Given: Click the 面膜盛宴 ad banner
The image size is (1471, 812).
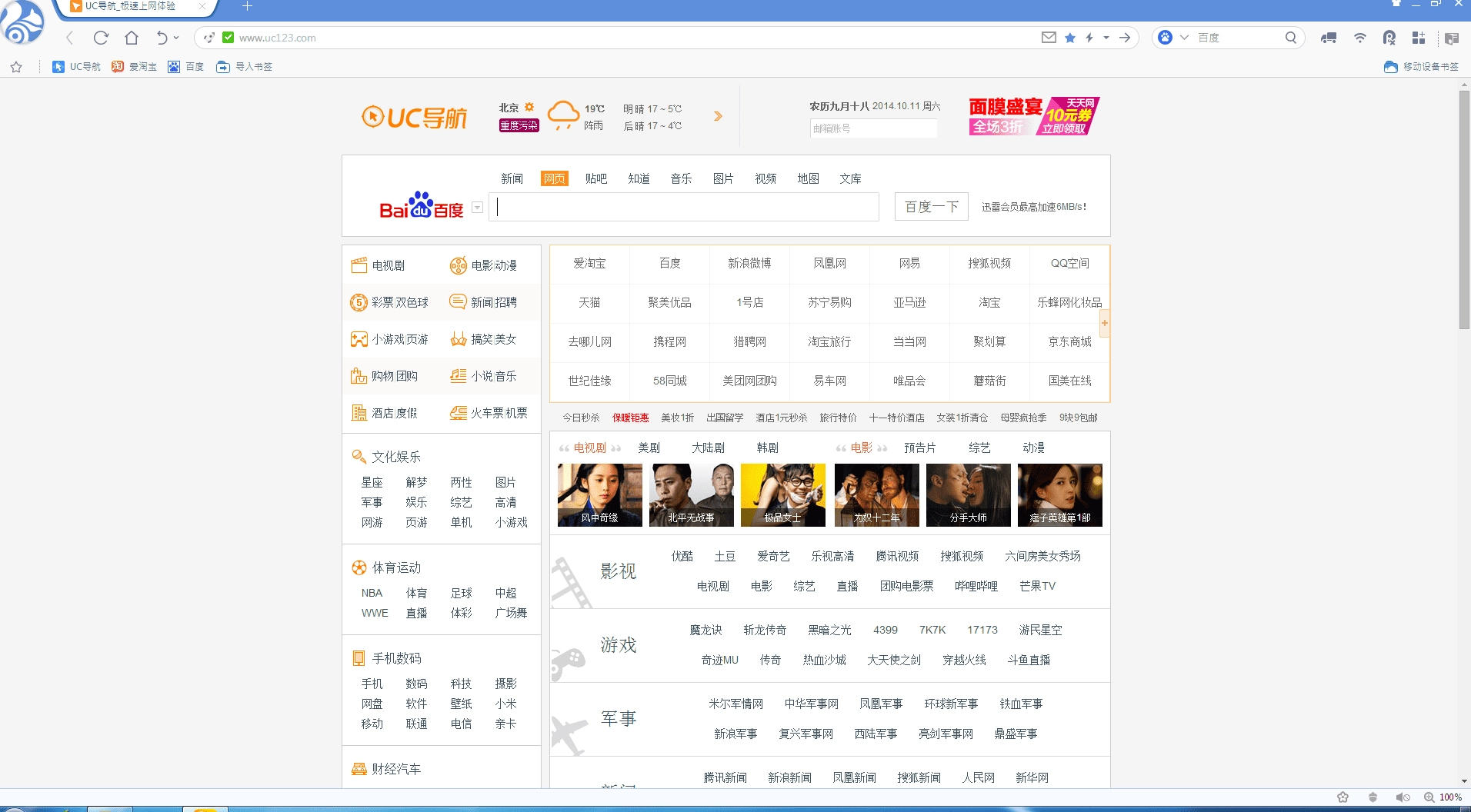Looking at the screenshot, I should [x=1033, y=116].
